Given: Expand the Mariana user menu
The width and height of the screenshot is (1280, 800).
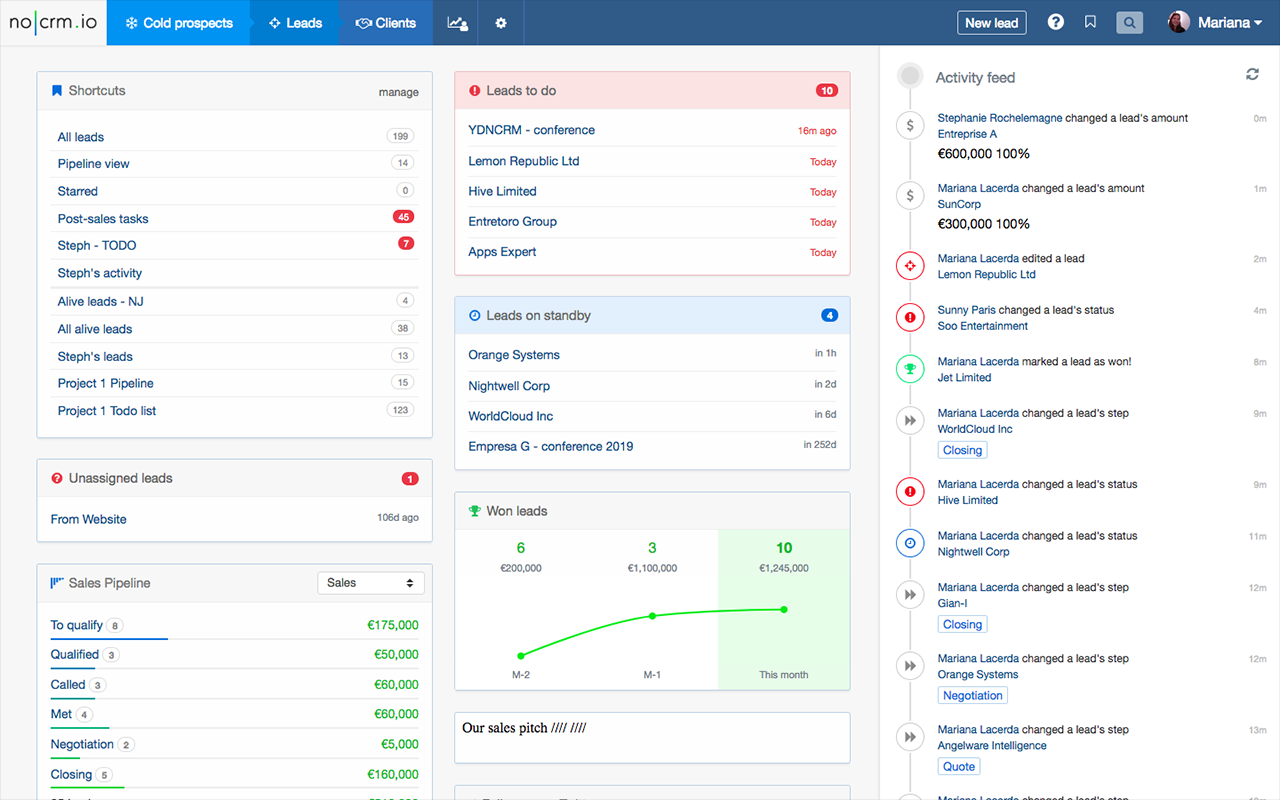Looking at the screenshot, I should [1215, 22].
